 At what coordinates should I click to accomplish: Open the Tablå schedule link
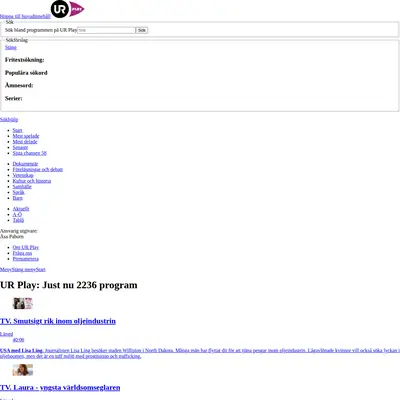(x=18, y=220)
